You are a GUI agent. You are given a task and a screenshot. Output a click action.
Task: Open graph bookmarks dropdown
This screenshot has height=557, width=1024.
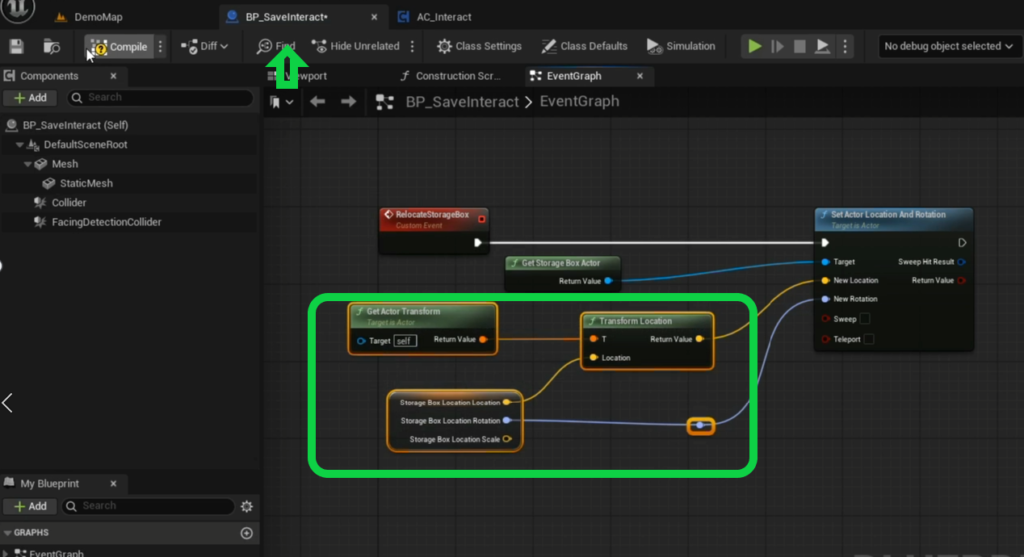click(x=281, y=102)
